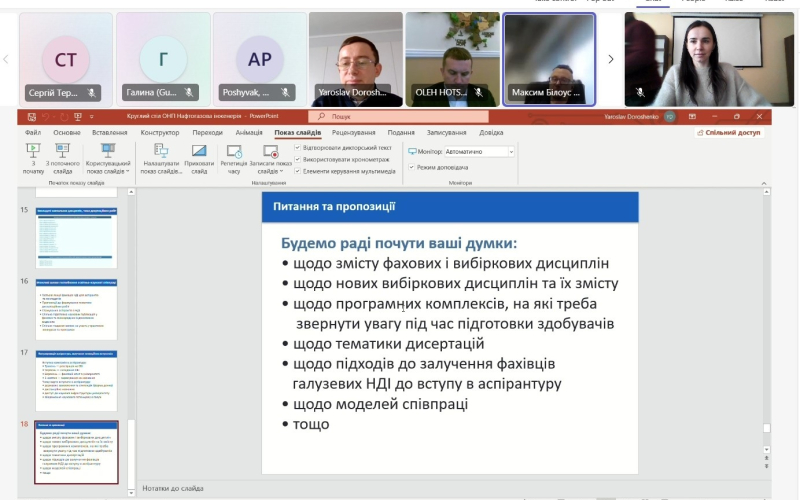This screenshot has height=500, width=800.
Task: Select the Показ слайдів tab
Action: pos(298,132)
